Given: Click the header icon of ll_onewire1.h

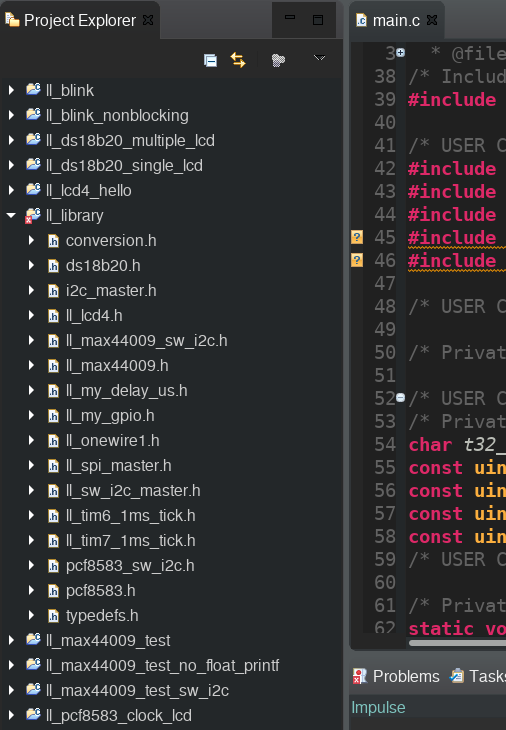Looking at the screenshot, I should [x=53, y=441].
